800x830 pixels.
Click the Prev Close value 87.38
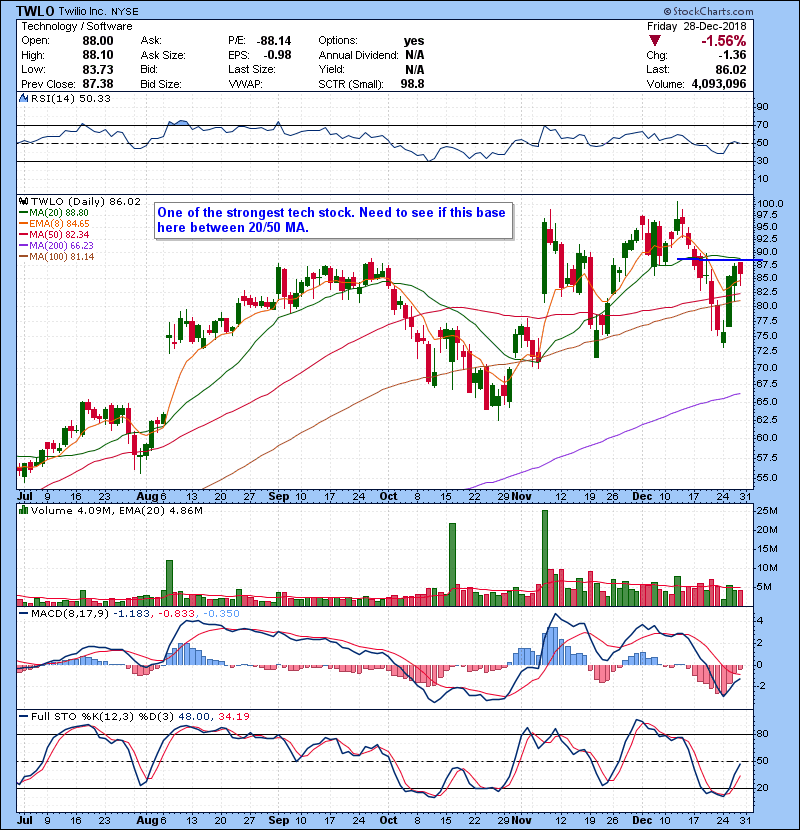98,84
